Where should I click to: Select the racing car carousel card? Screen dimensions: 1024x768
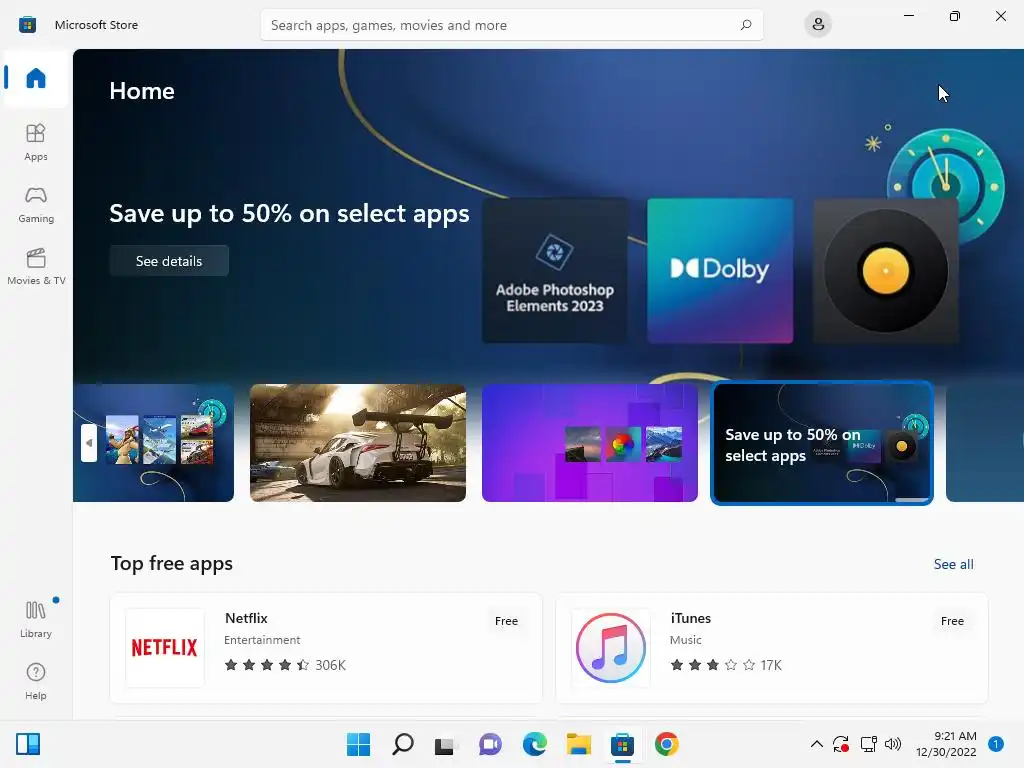click(358, 443)
